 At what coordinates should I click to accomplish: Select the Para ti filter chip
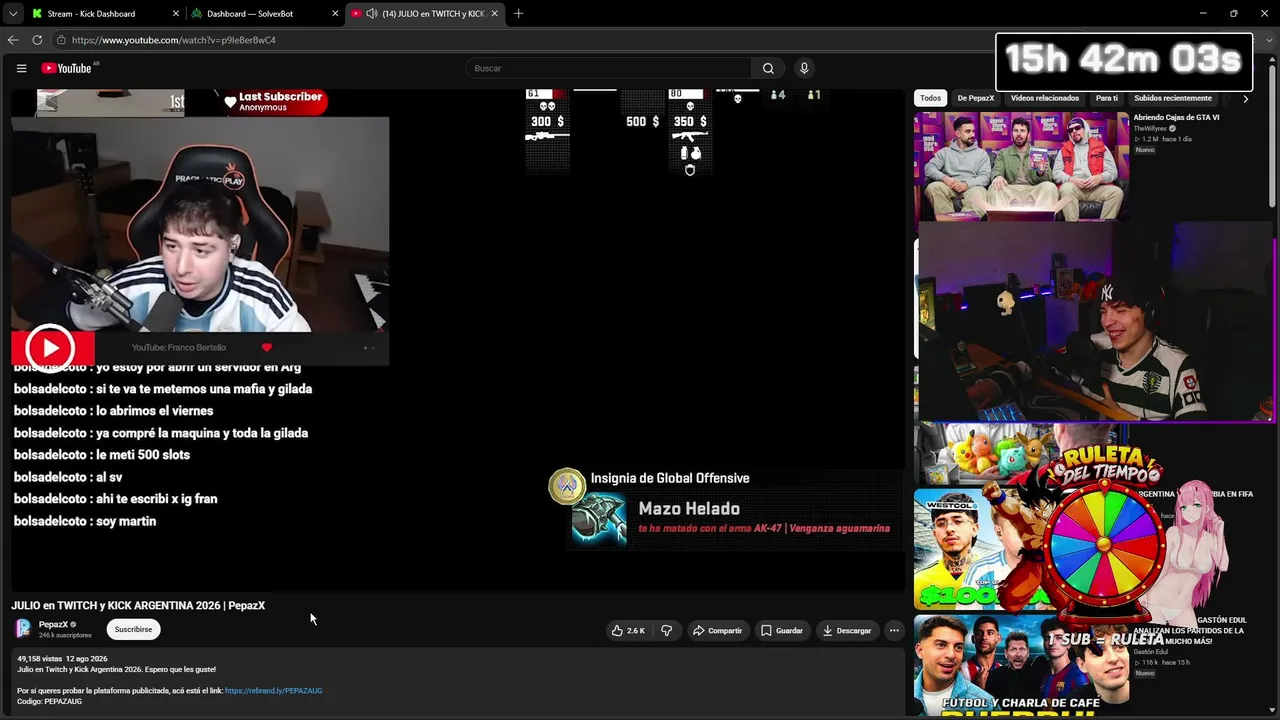(x=1107, y=98)
